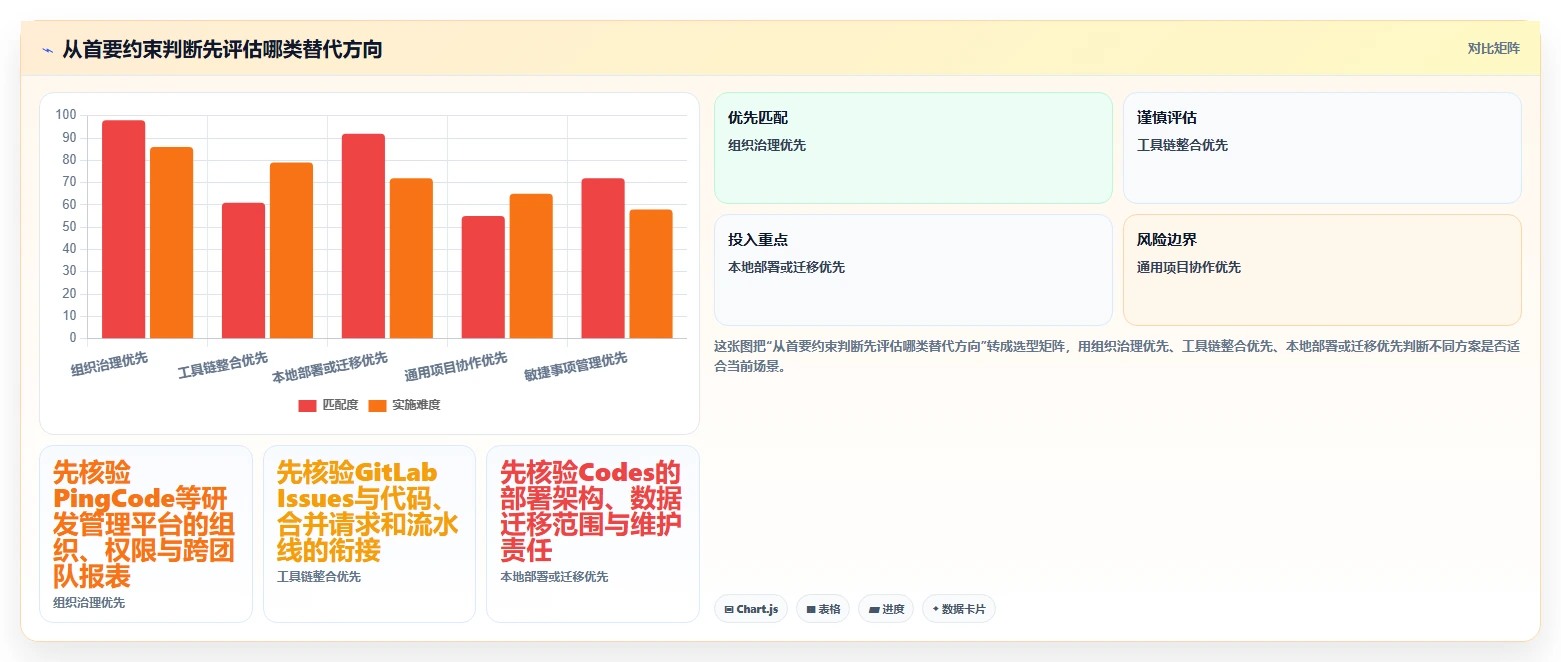Click the 先核验PingCode orange headline

point(144,524)
